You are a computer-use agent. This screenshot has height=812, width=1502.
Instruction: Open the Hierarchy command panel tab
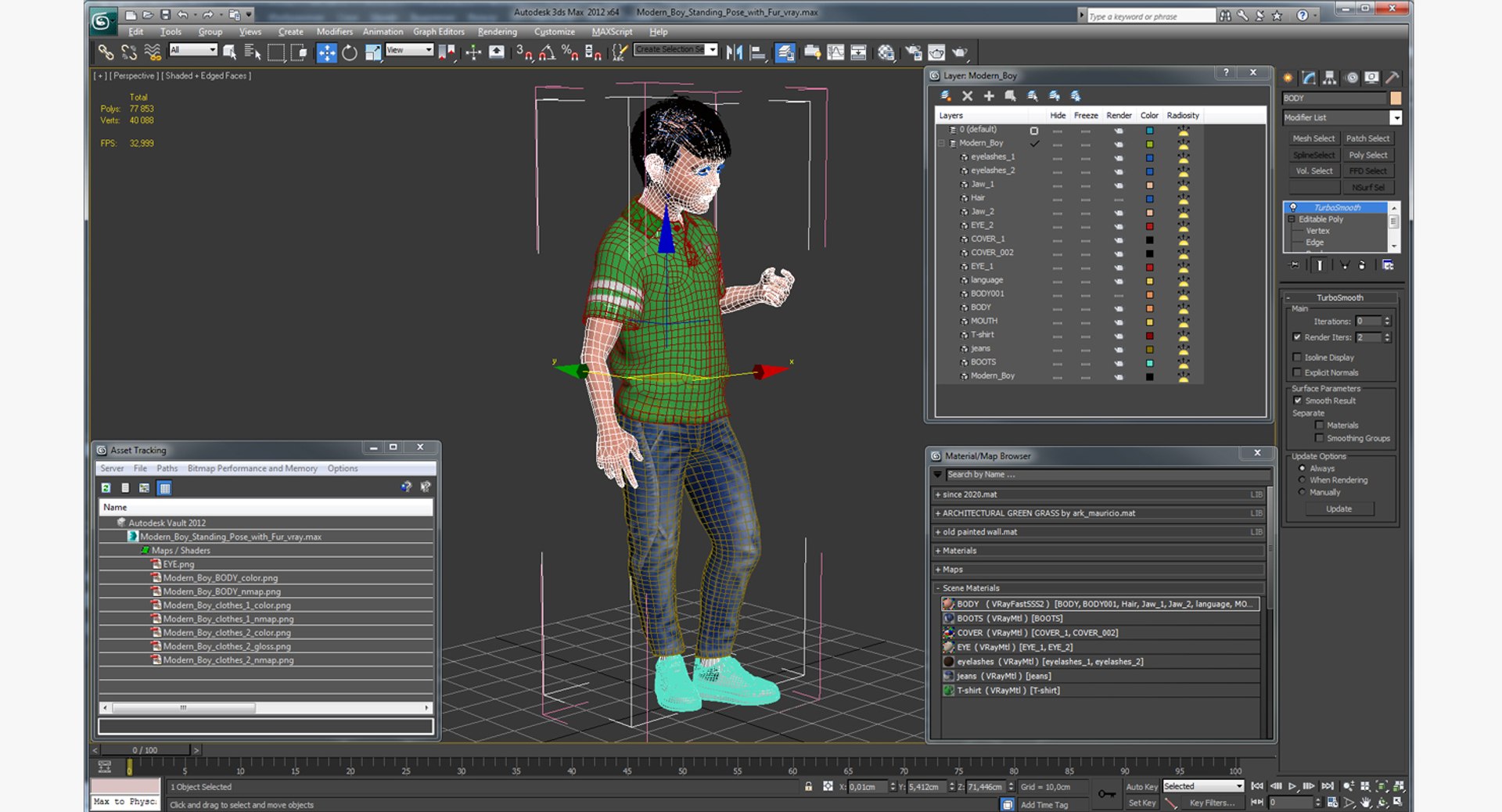click(x=1330, y=77)
